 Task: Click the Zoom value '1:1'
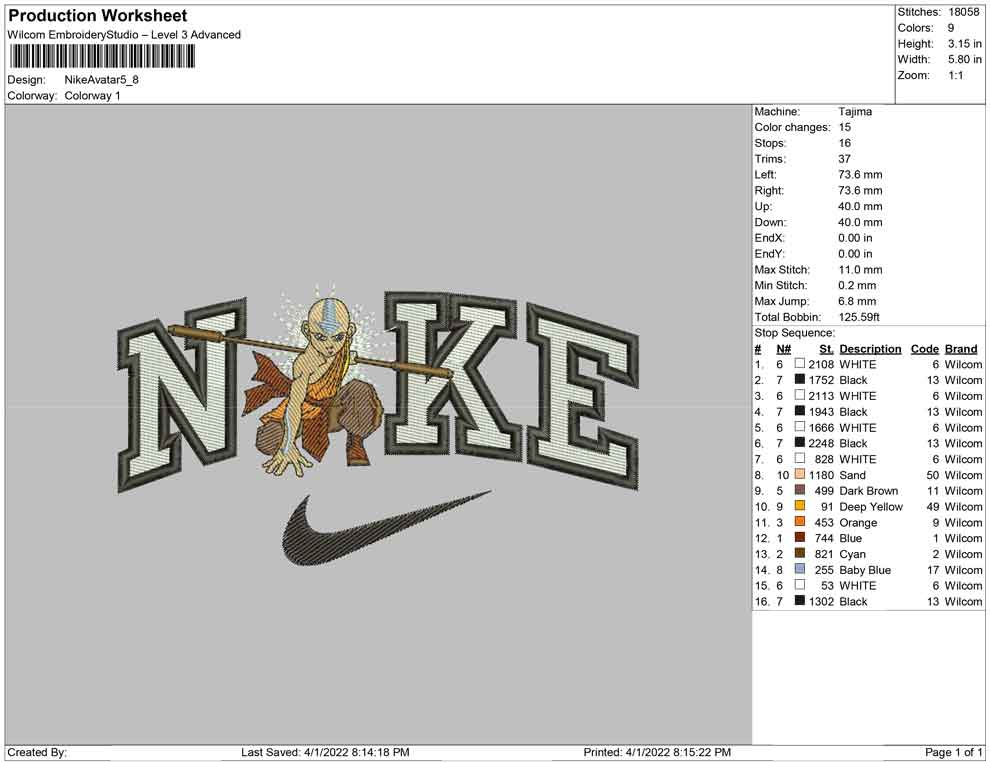pos(955,75)
